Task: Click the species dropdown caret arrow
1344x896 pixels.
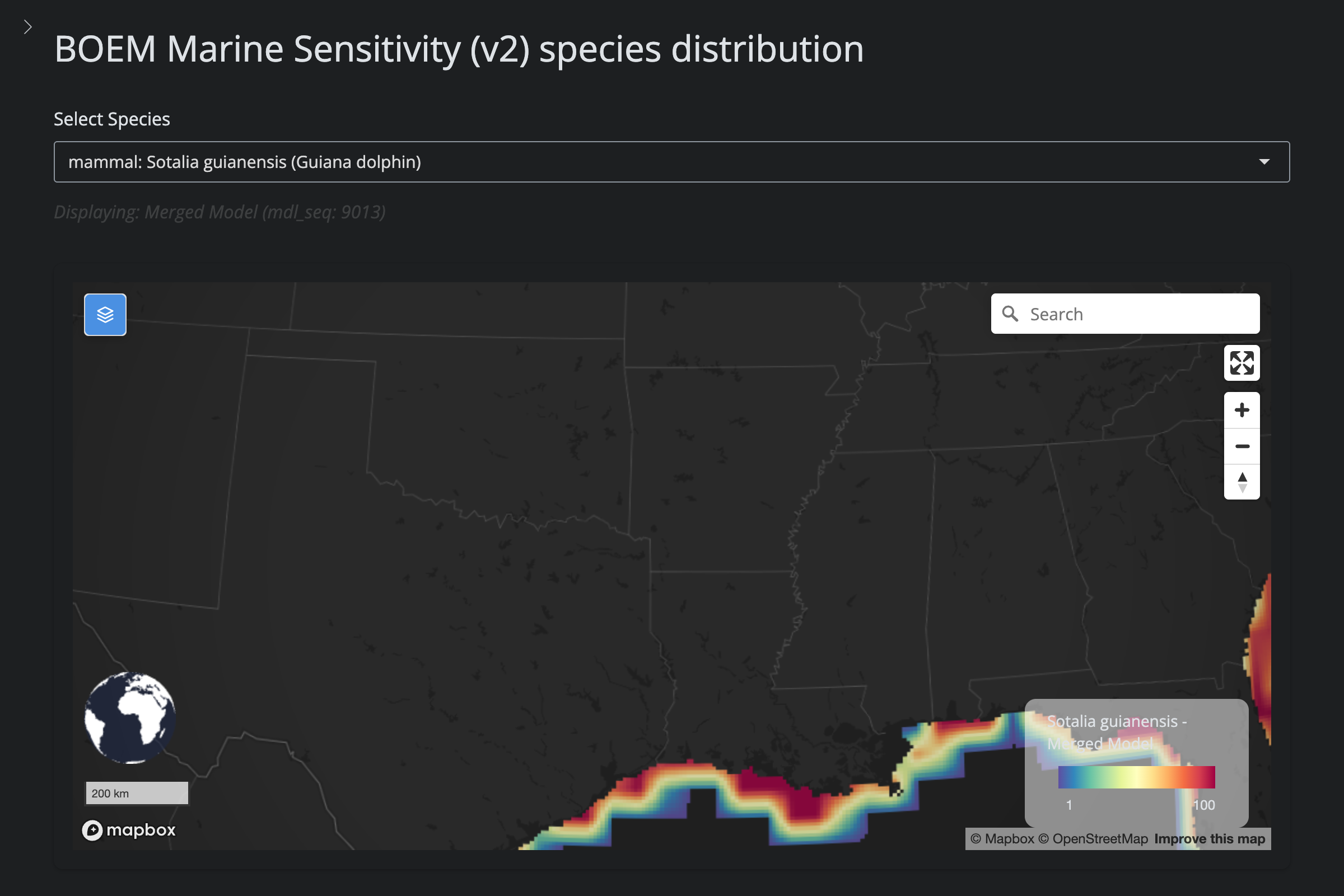Action: point(1264,162)
